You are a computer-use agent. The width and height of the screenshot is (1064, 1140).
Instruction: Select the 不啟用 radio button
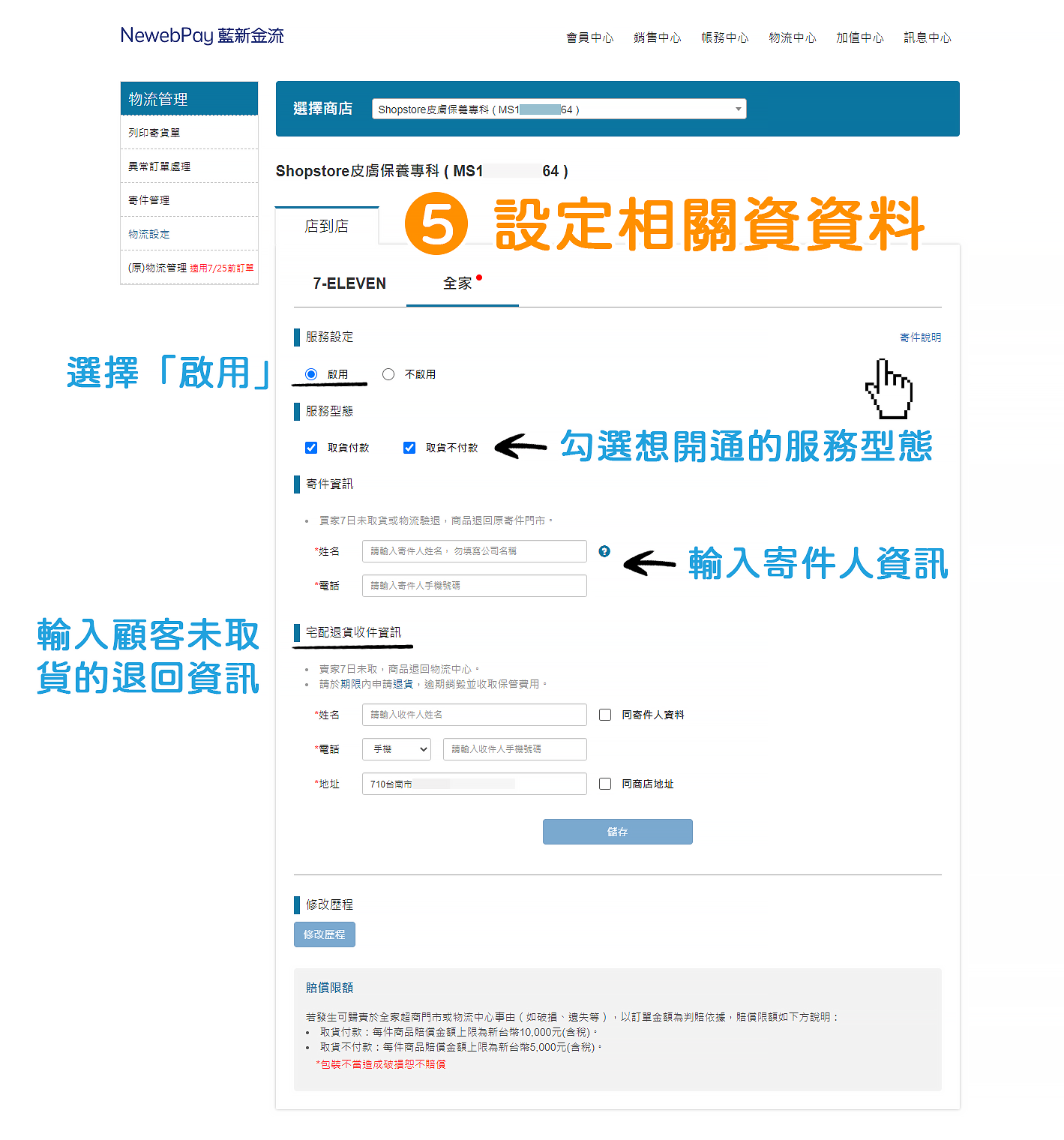tap(388, 374)
